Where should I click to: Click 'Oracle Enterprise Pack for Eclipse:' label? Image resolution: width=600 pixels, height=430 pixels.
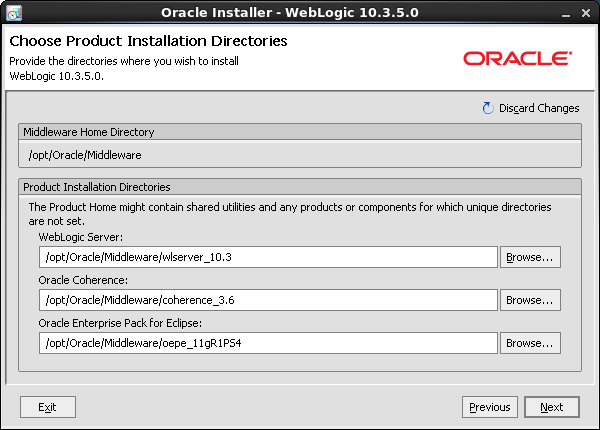pos(120,323)
